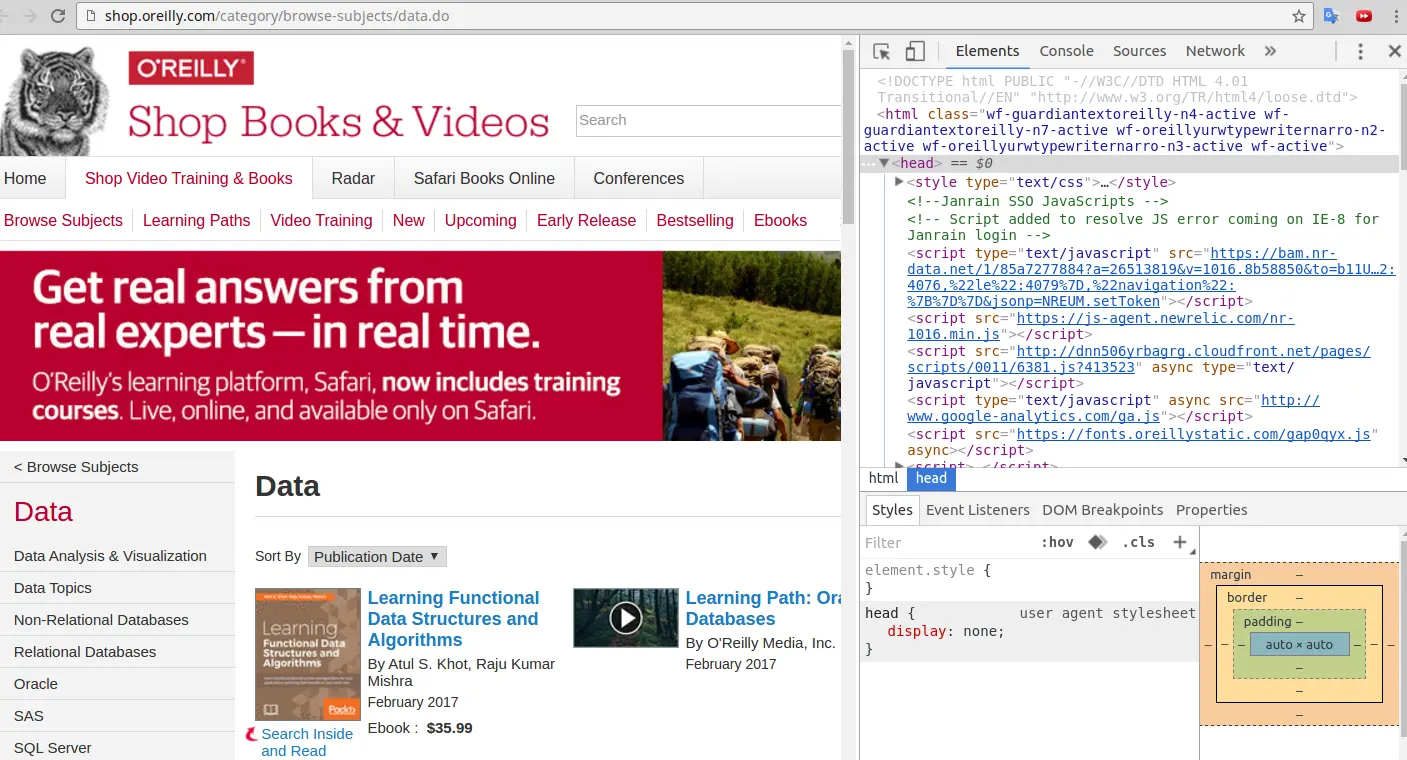Viewport: 1407px width, 760px height.
Task: Close the DevTools panel
Action: [1394, 51]
